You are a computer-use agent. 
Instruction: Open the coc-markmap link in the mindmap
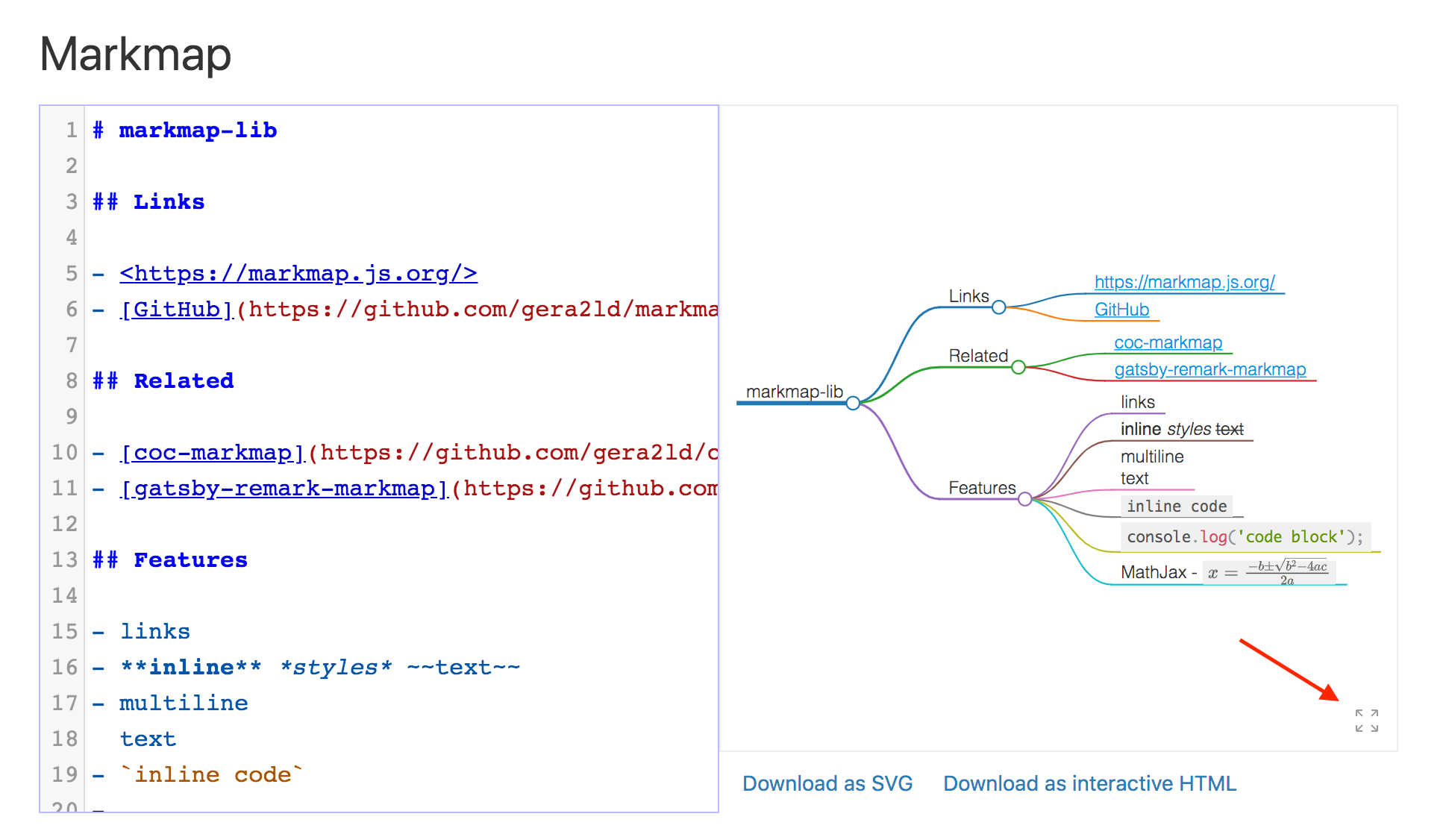click(x=1168, y=342)
